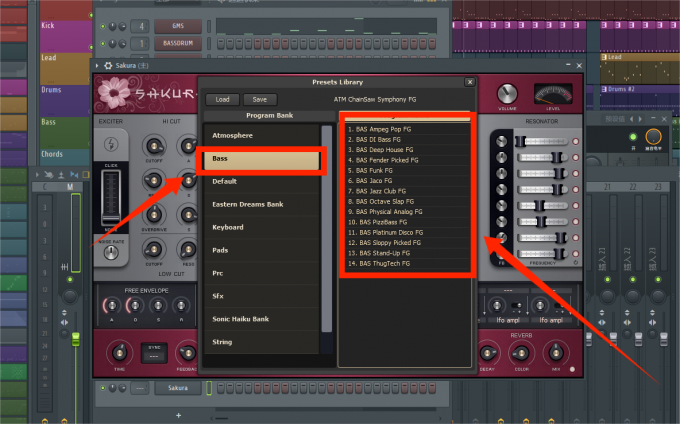Click the Noise Rate knob
680x424 pixels.
(x=111, y=252)
